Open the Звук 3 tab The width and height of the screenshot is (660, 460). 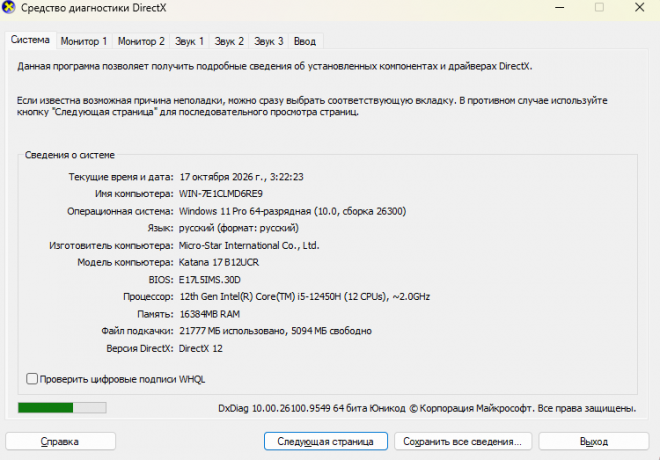pos(269,41)
